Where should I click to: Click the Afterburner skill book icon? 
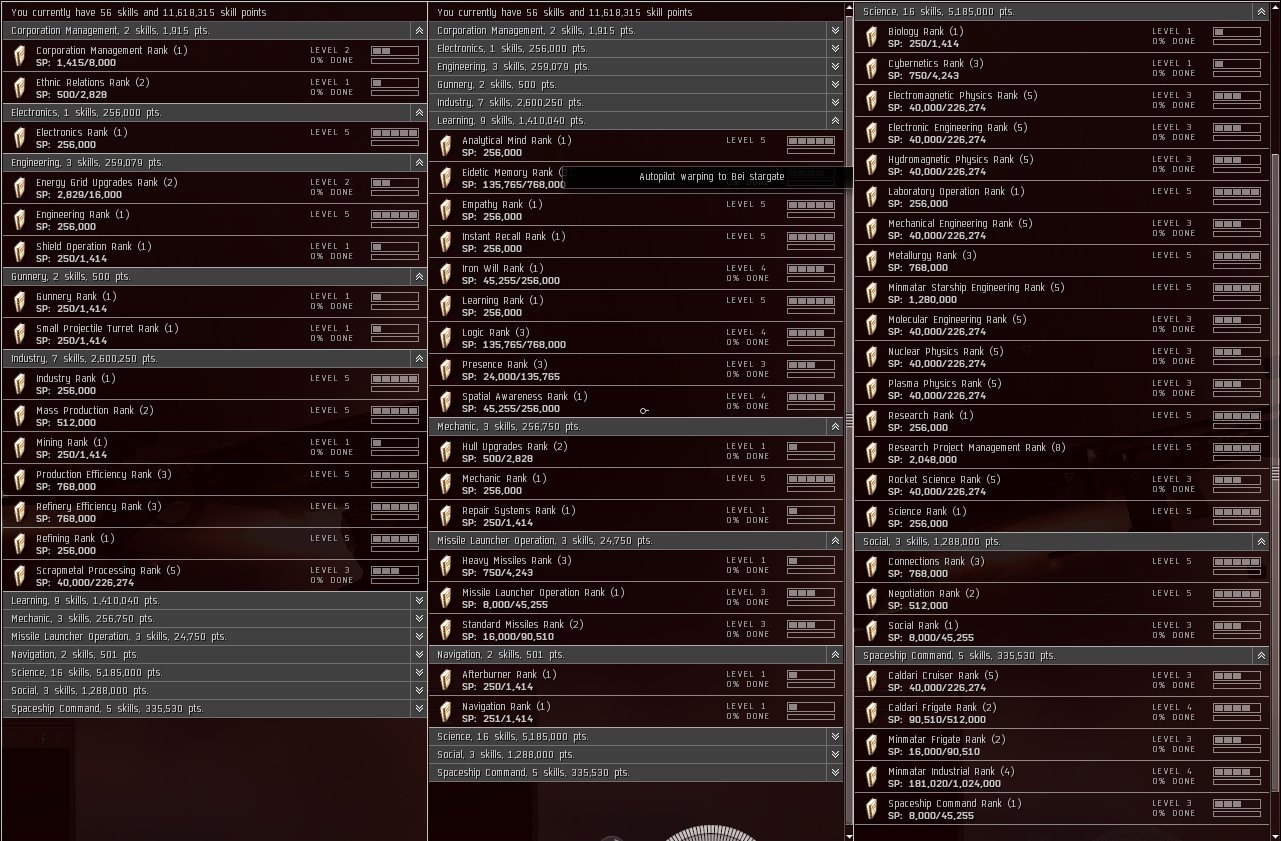coord(445,680)
